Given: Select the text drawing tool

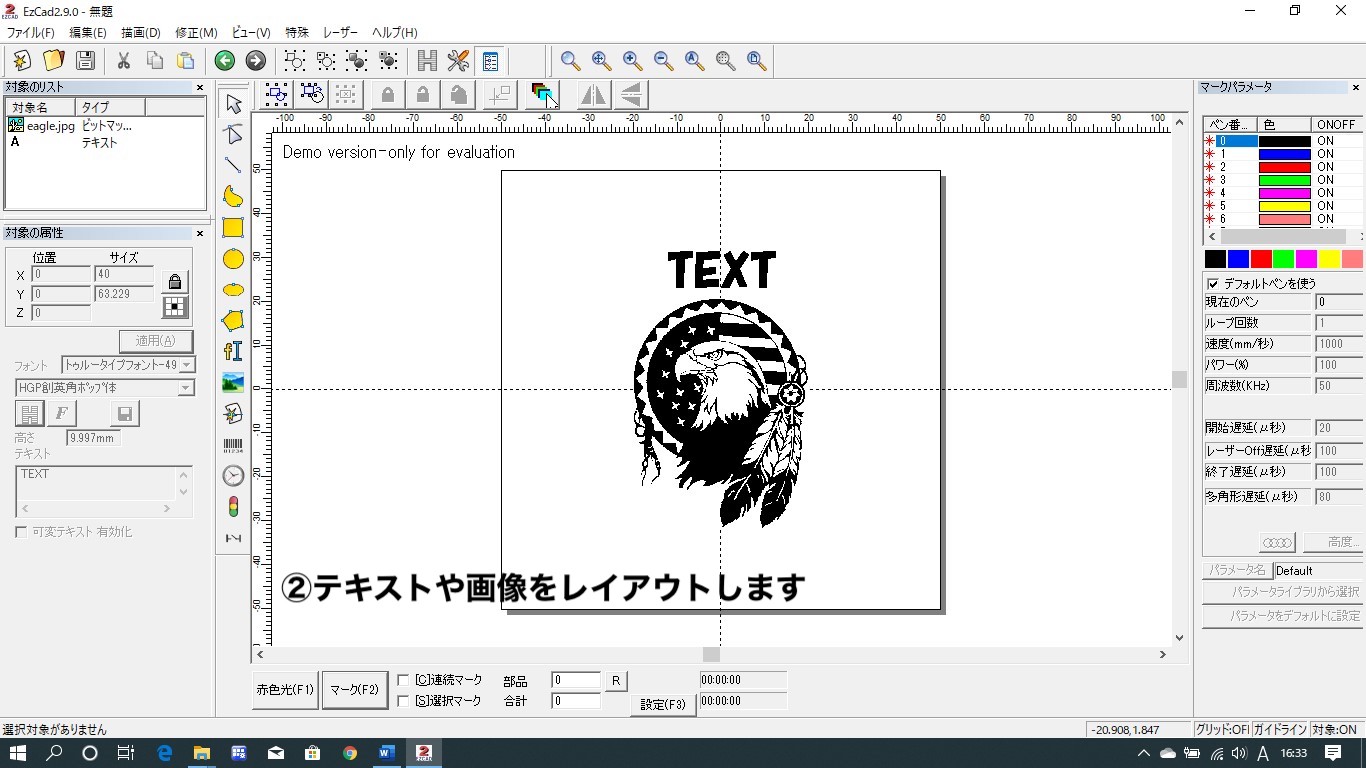Looking at the screenshot, I should click(233, 352).
